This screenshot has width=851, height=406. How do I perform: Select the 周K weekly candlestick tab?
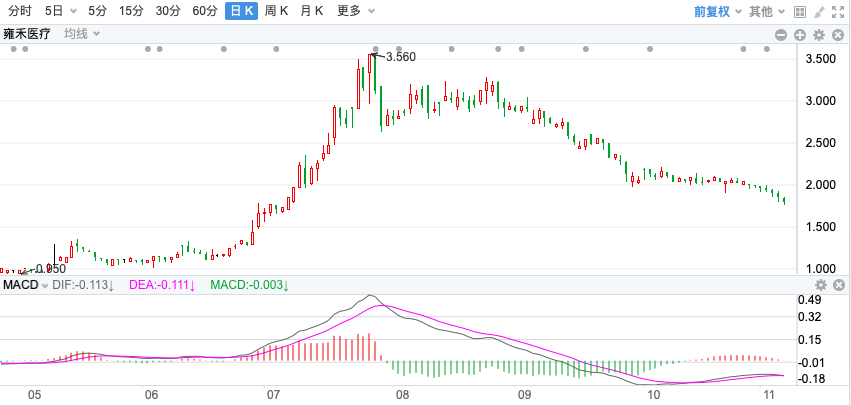276,12
